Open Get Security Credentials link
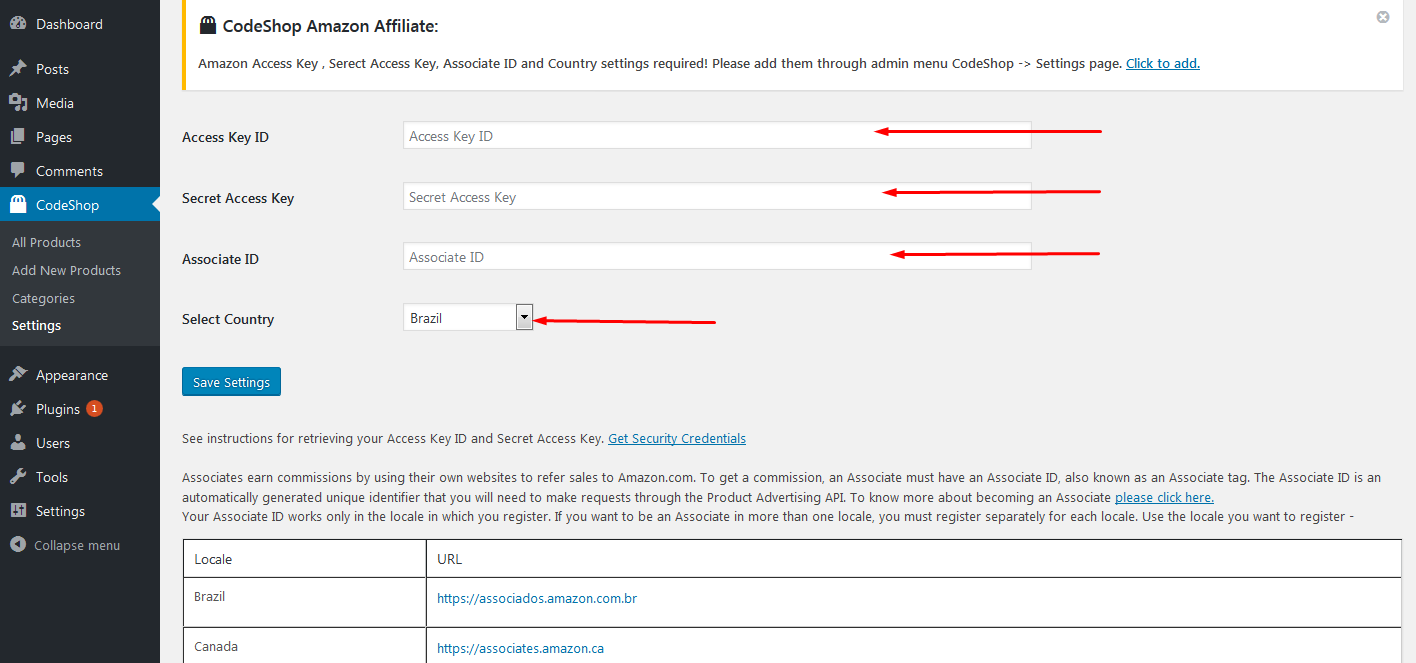Viewport: 1416px width, 663px height. [677, 438]
